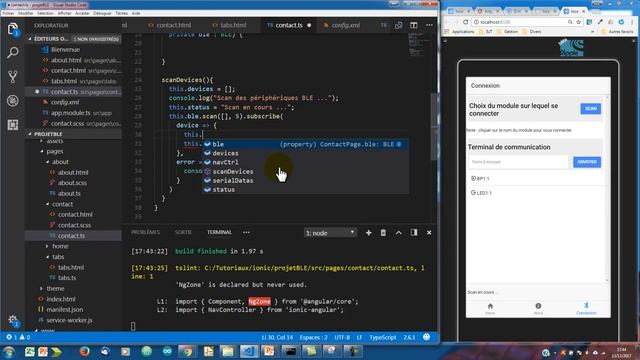Open the Debug view in the activity bar
Screen dimensions: 640x360
coord(13,100)
